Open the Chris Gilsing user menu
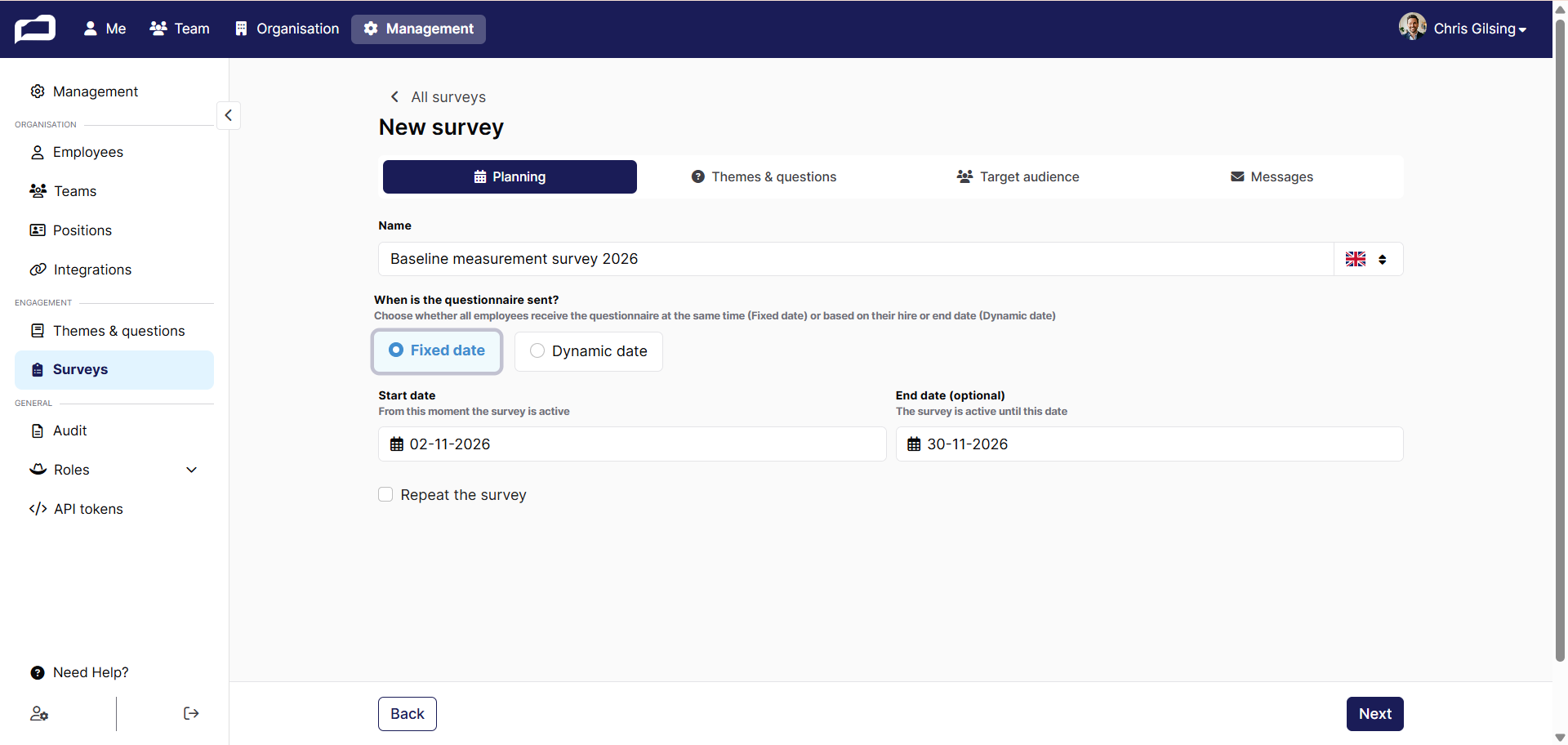Screen dimensions: 1568x745 [x=1463, y=29]
